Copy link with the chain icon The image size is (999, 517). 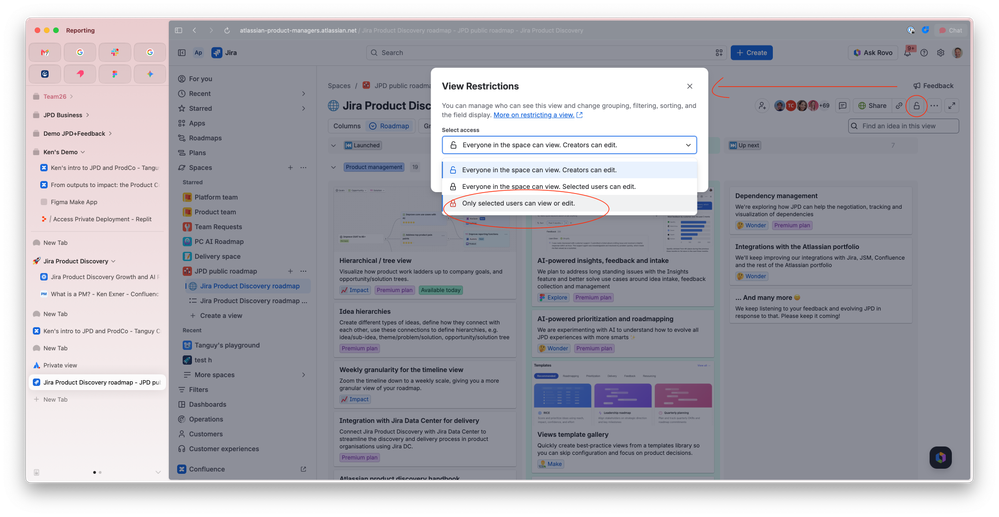[899, 106]
